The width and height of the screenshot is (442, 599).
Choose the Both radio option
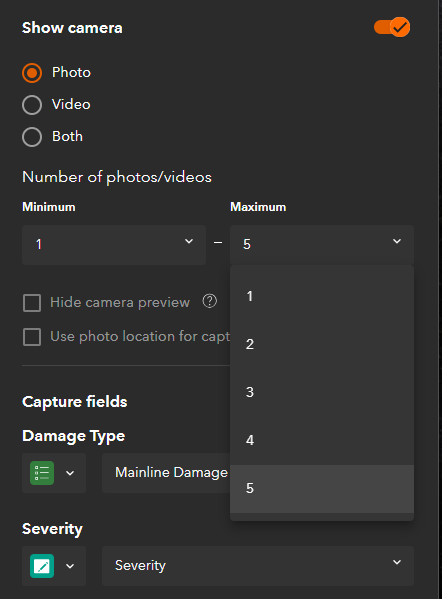(32, 137)
